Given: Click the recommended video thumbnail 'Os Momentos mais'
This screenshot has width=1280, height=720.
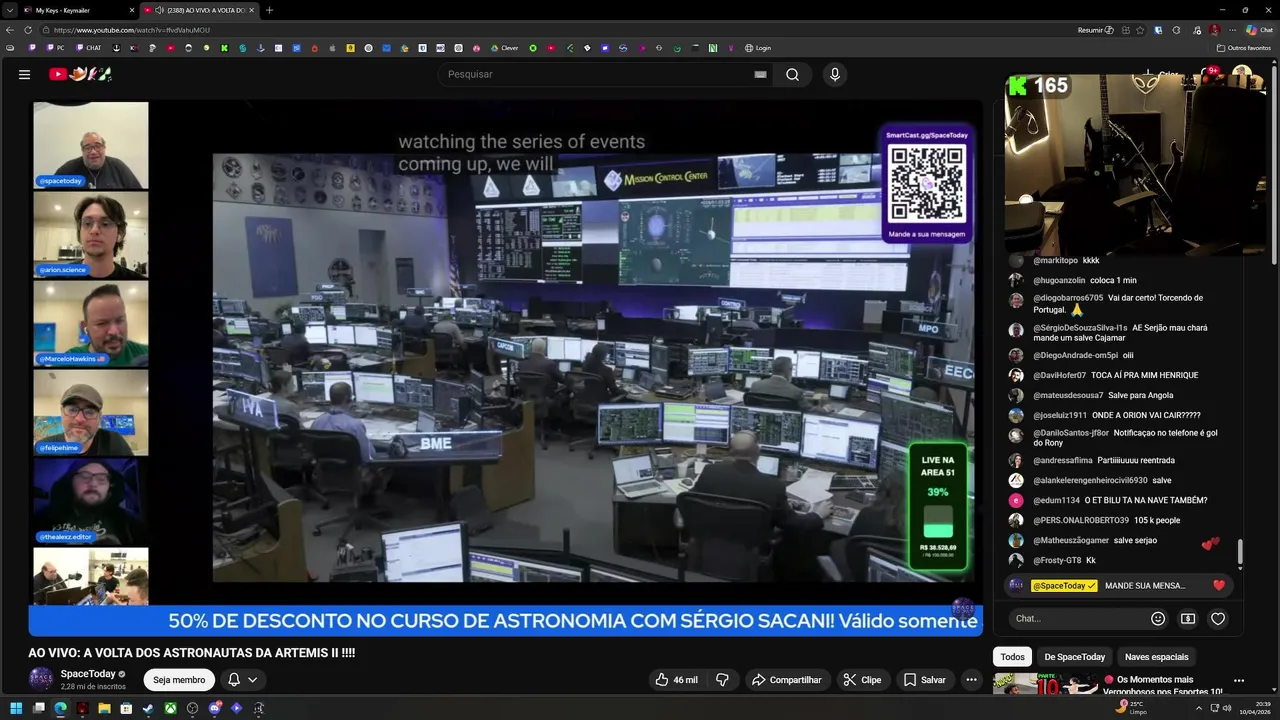Looking at the screenshot, I should point(1044,685).
